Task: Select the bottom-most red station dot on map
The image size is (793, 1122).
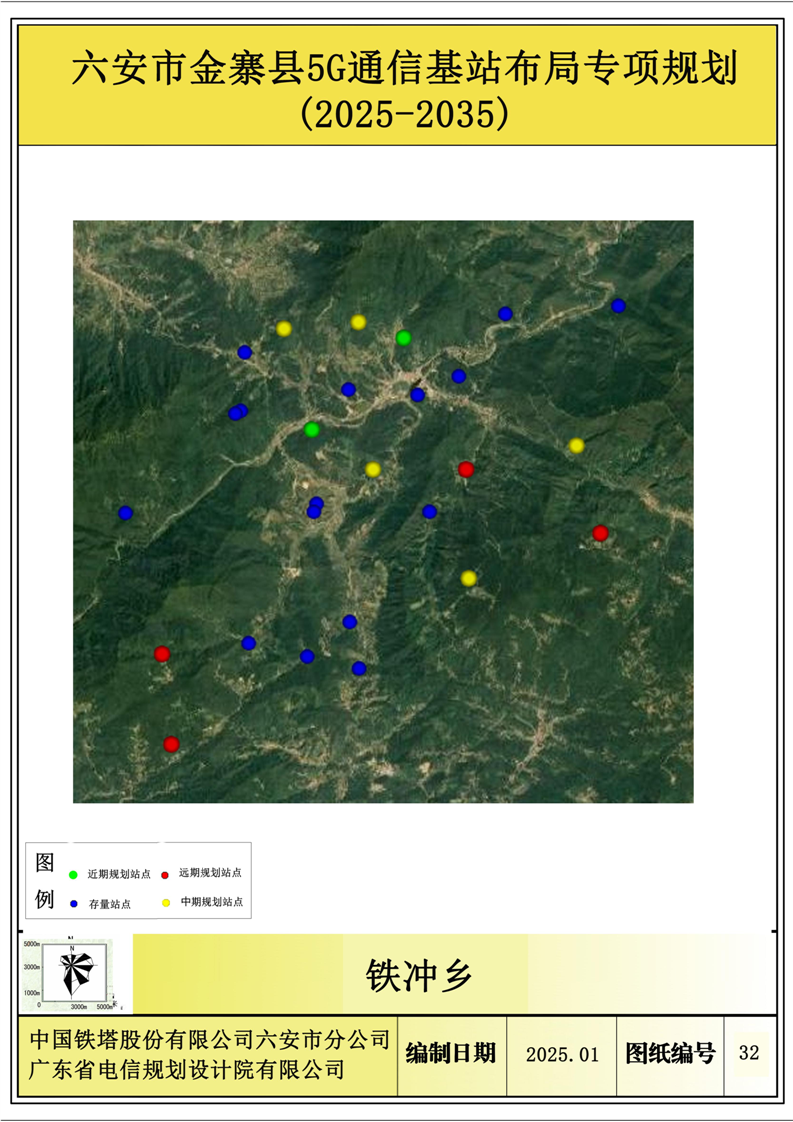Action: coord(171,744)
